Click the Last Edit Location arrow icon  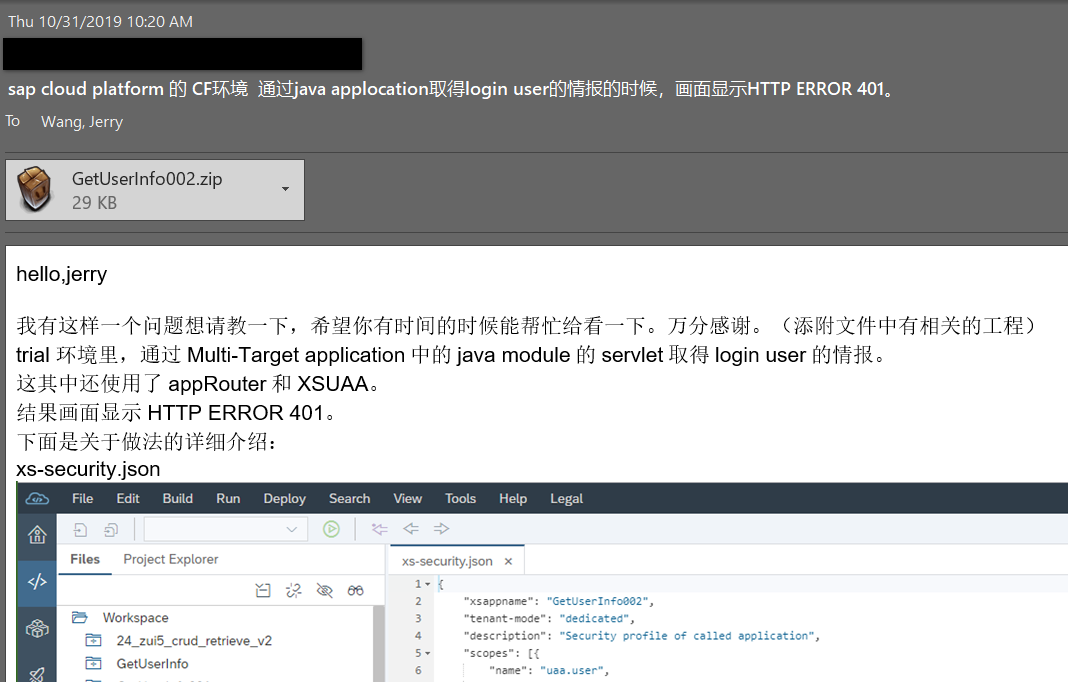point(379,529)
